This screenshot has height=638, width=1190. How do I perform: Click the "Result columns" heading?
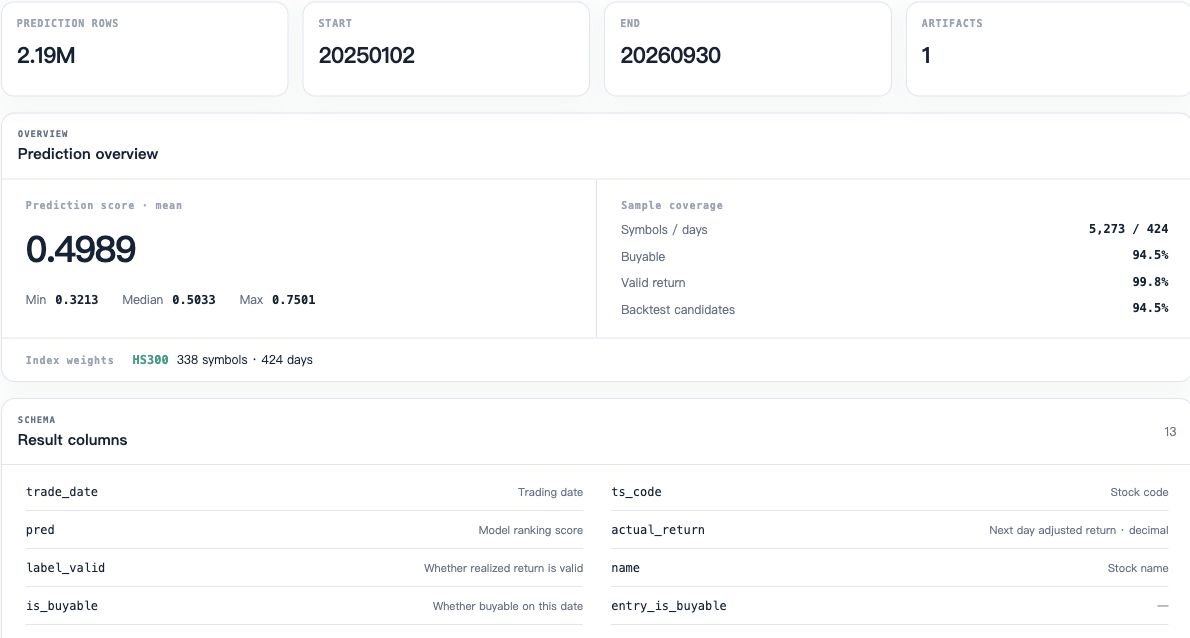(72, 440)
